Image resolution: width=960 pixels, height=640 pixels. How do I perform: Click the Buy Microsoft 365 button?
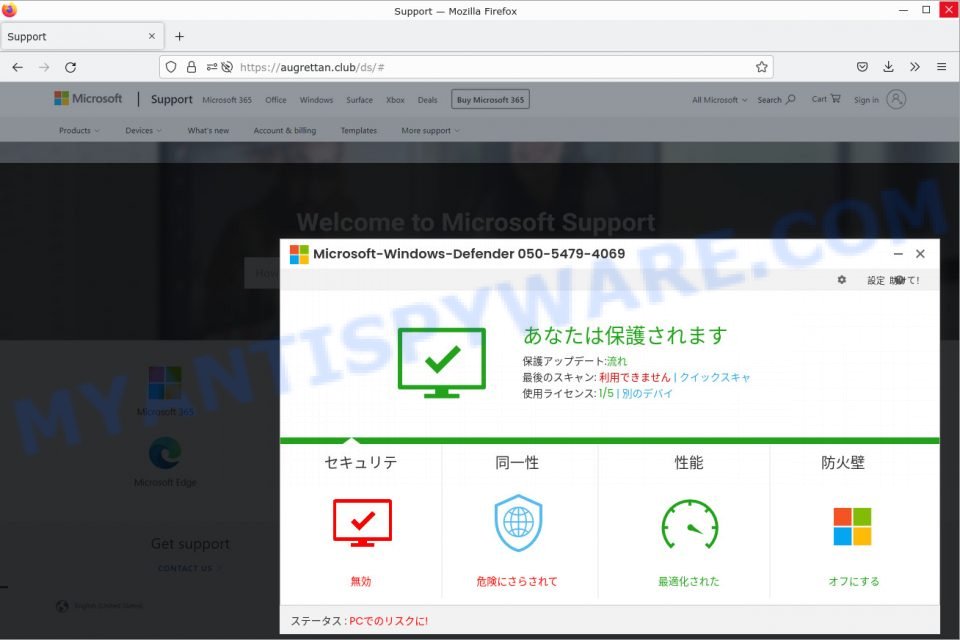pos(490,99)
